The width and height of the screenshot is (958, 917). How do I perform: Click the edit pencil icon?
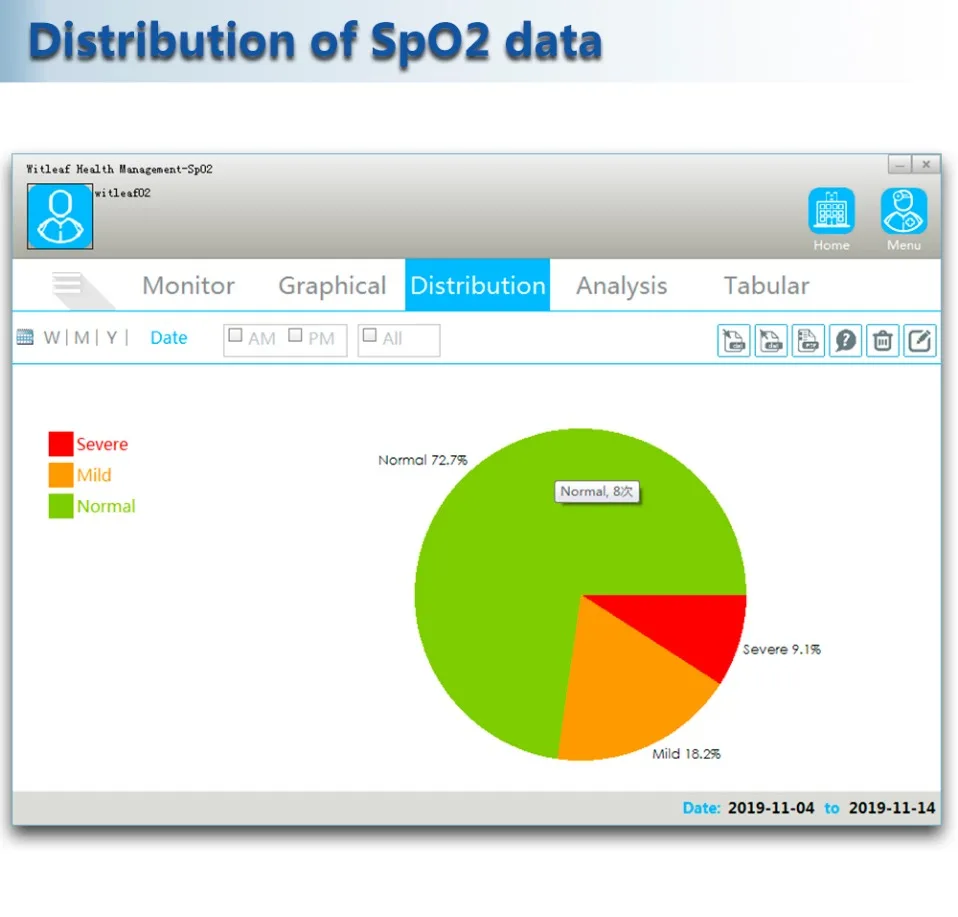(x=920, y=340)
